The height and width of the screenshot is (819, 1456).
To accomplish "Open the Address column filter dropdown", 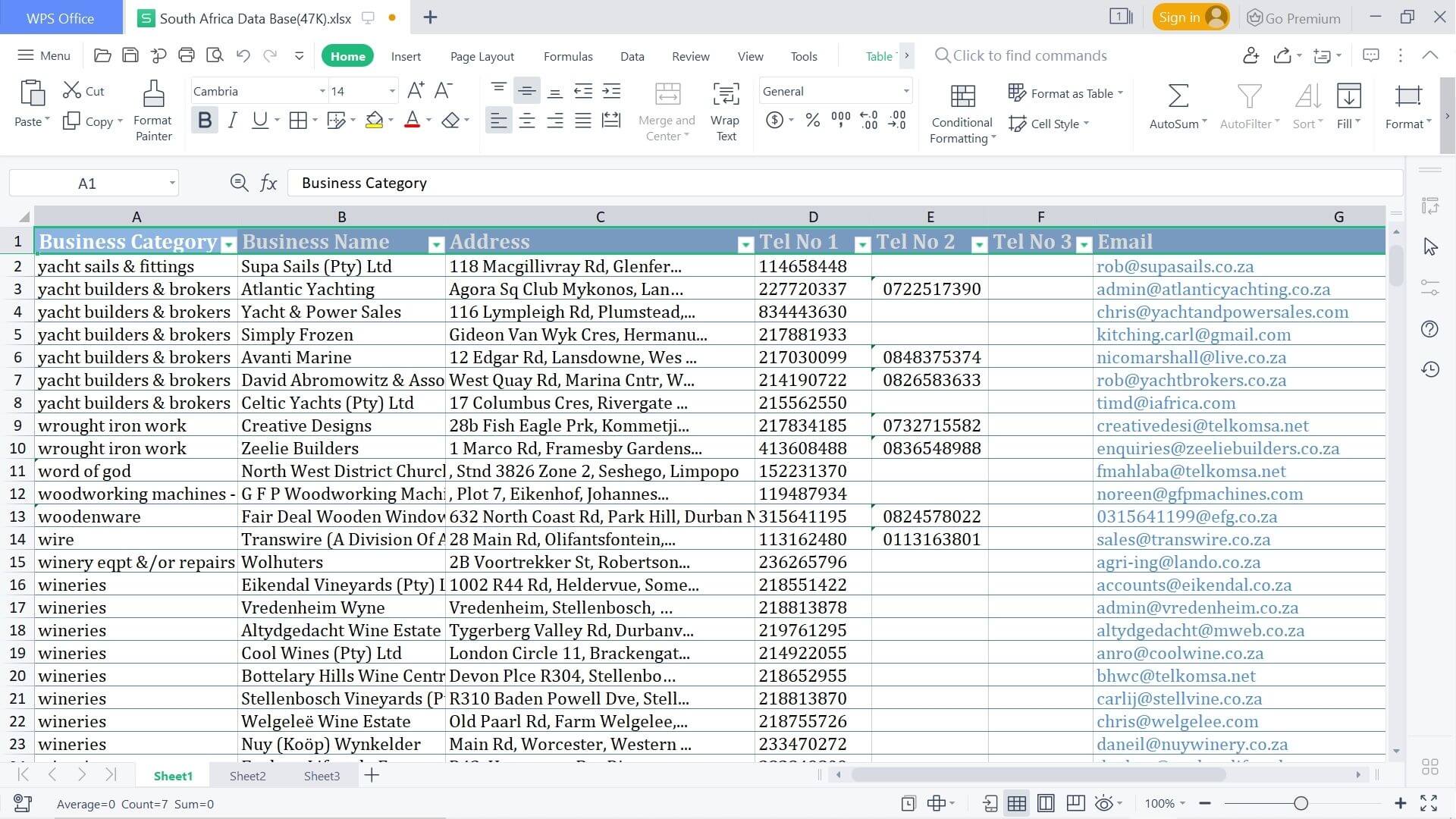I will 745,245.
